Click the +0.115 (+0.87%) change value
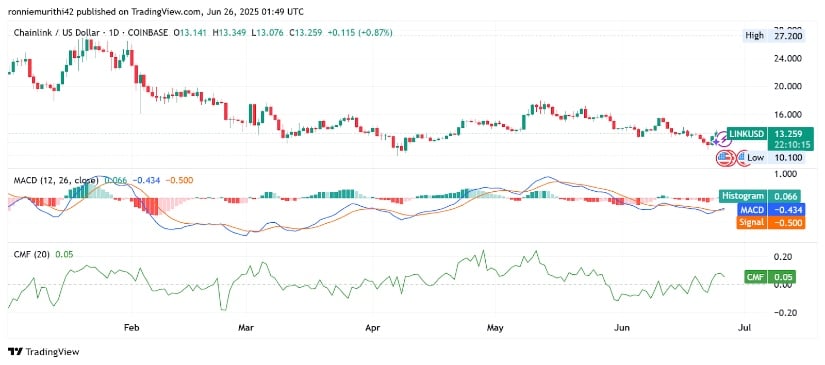The image size is (825, 365). pos(360,33)
